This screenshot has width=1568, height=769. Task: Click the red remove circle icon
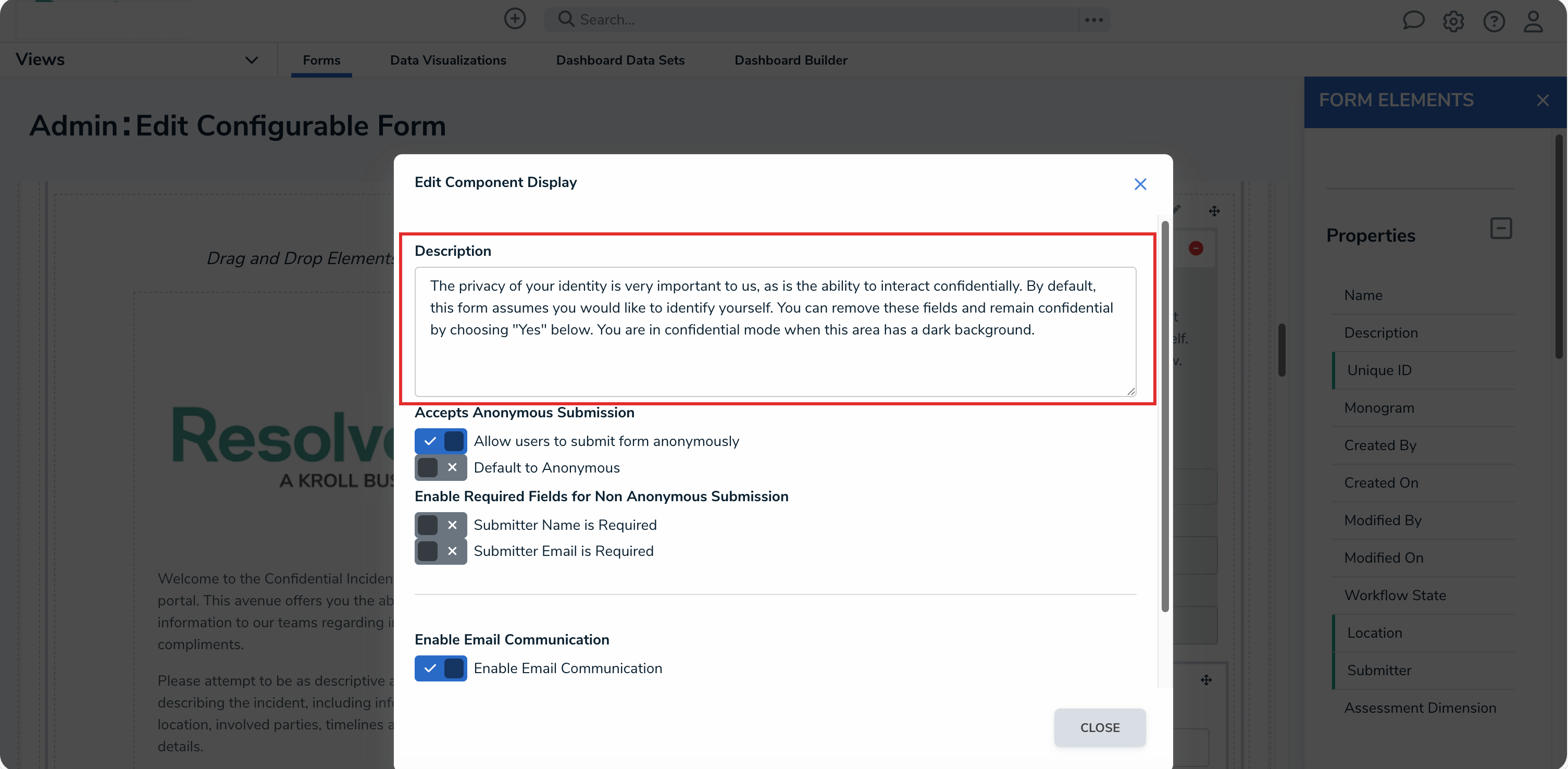pos(1196,248)
